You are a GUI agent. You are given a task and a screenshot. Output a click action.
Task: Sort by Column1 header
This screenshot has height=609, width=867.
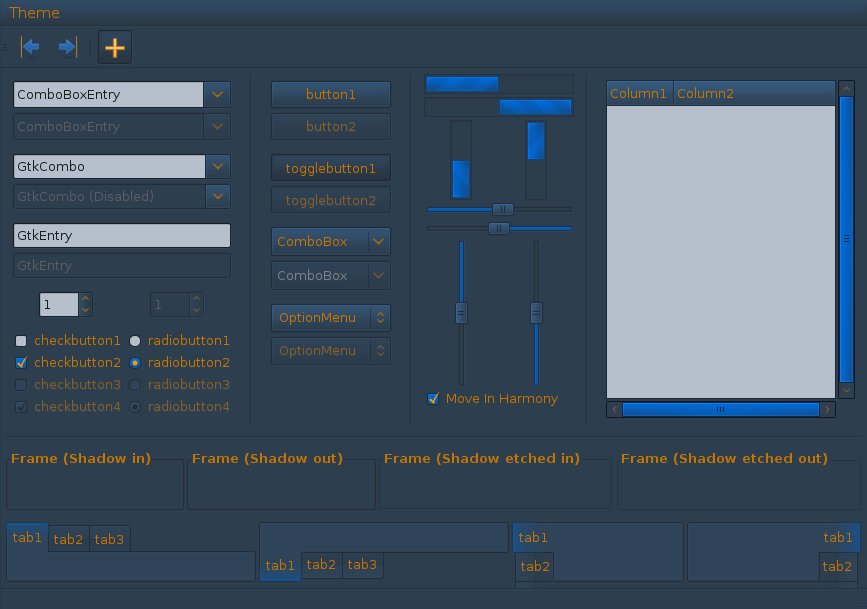coord(640,93)
